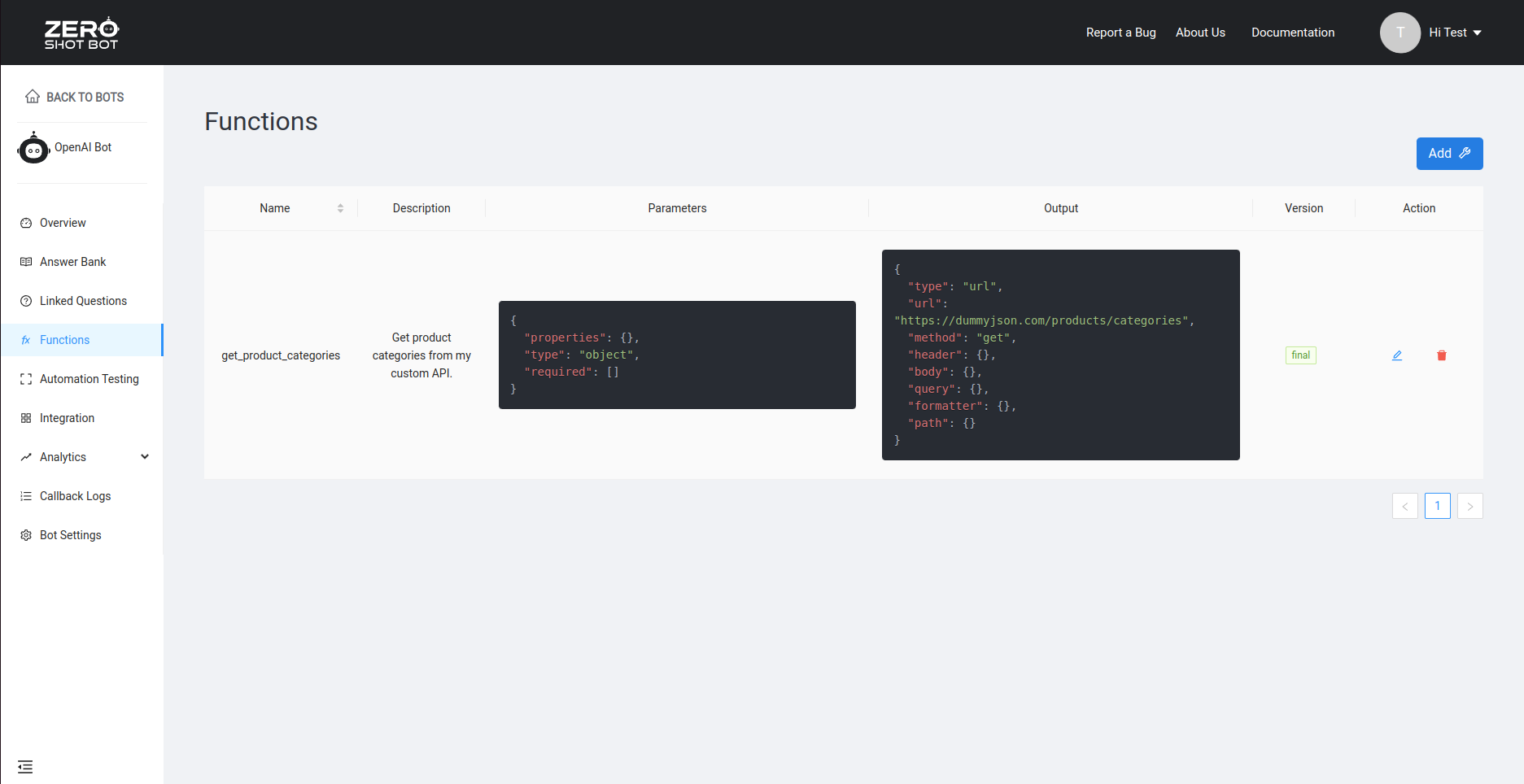Delete get_product_categories using the trash icon
Viewport: 1524px width, 784px height.
click(x=1441, y=355)
